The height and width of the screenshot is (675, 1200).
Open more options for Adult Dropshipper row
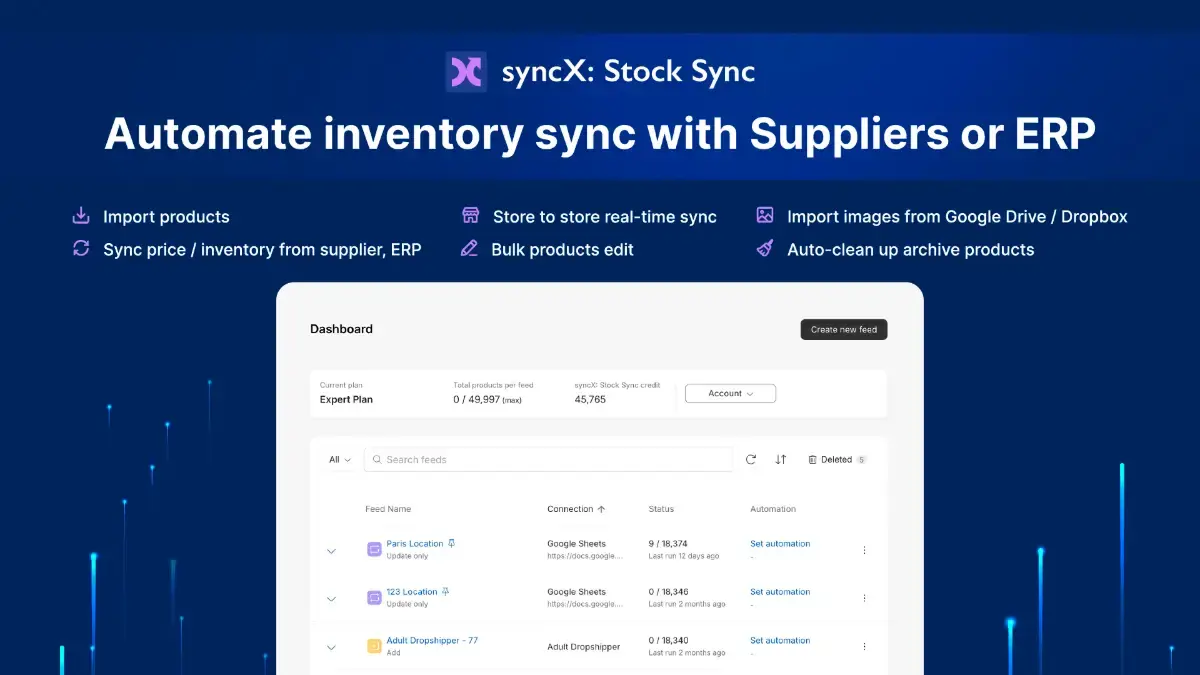coord(864,647)
